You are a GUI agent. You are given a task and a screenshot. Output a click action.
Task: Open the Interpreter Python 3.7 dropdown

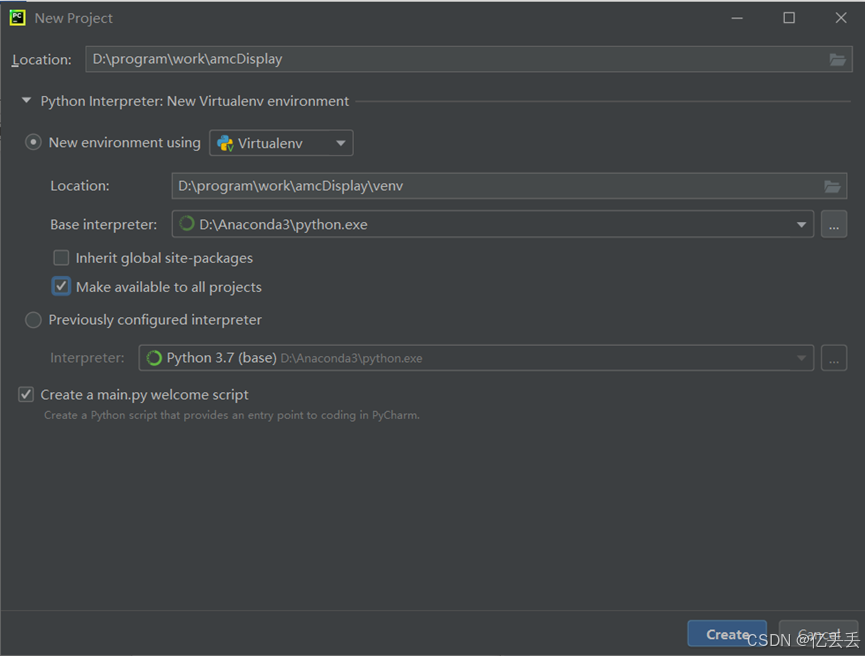pyautogui.click(x=476, y=358)
